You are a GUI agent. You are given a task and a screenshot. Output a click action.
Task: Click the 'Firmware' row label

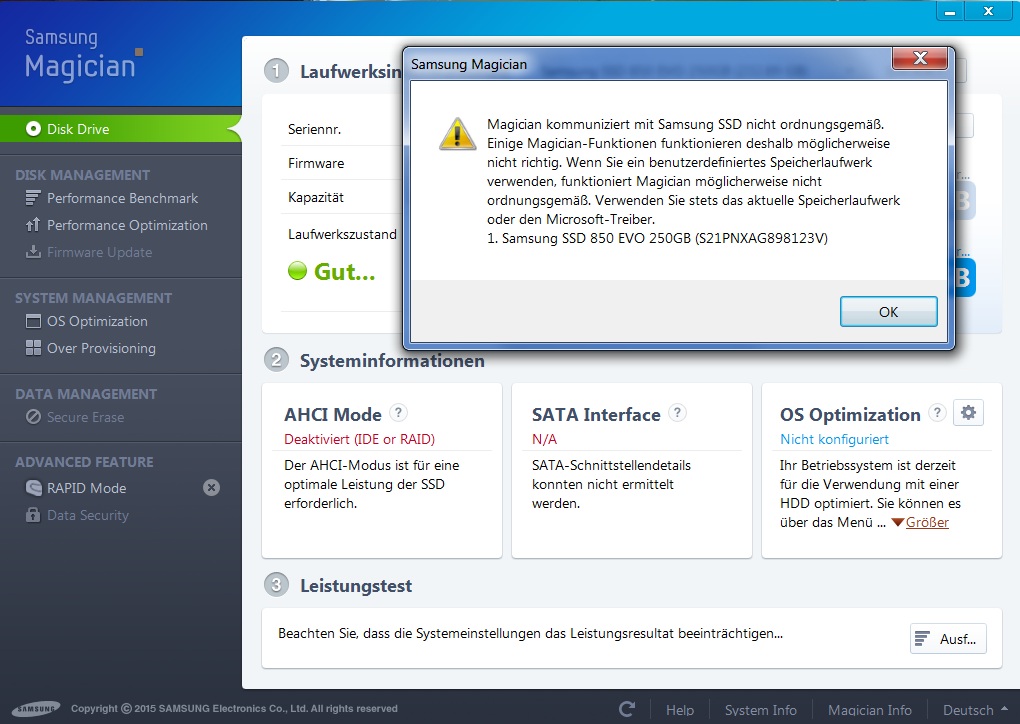[x=315, y=163]
